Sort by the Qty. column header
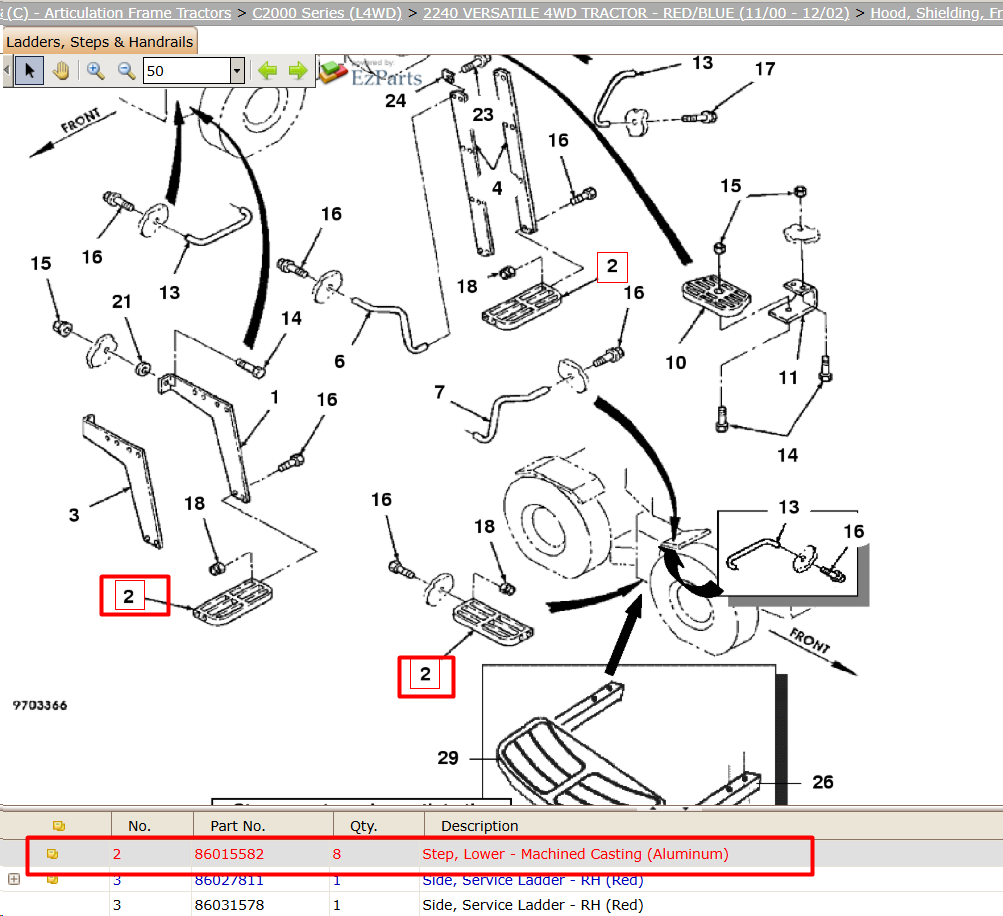 point(363,826)
